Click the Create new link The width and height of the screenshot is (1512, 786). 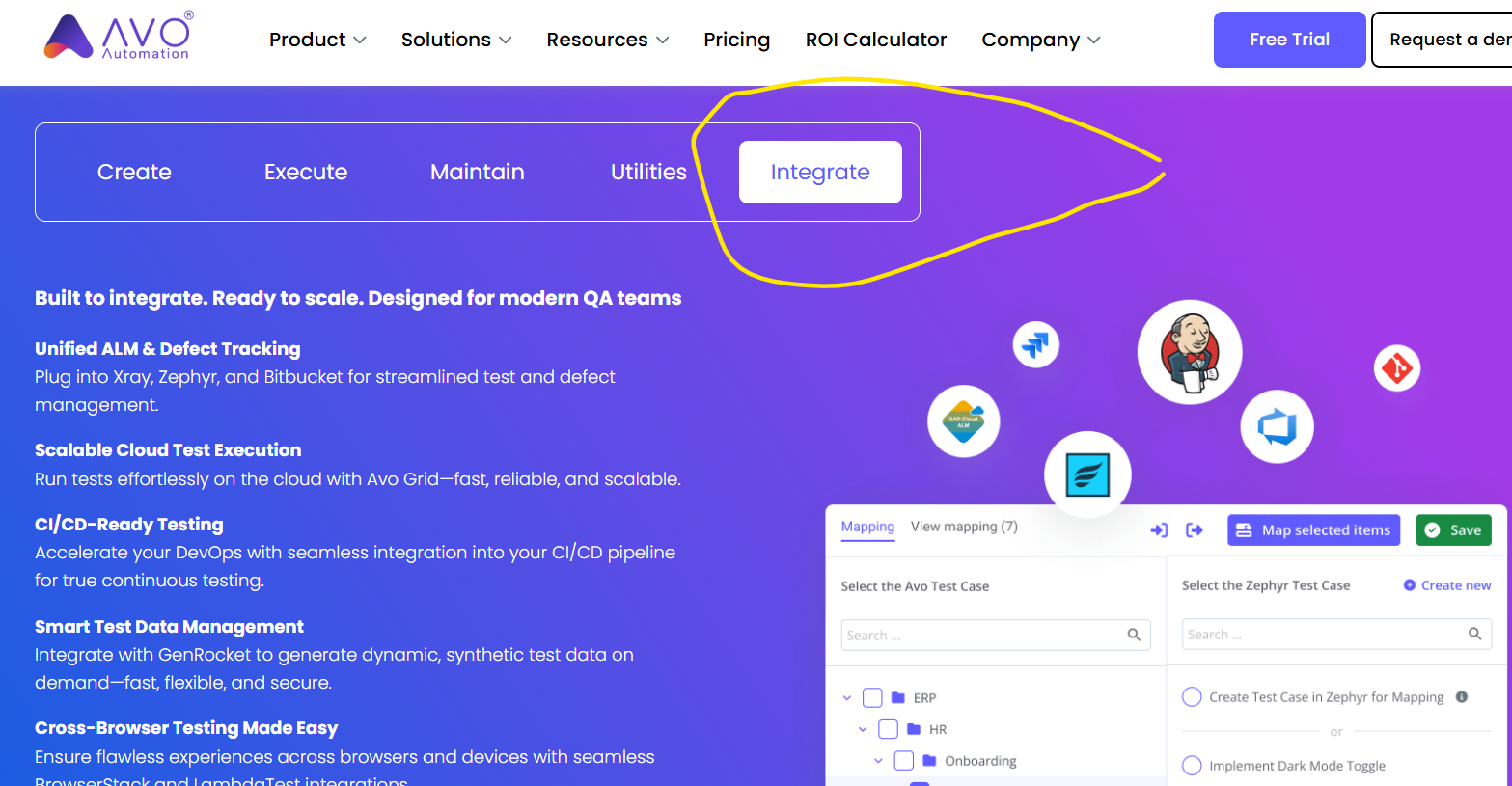pyautogui.click(x=1447, y=585)
